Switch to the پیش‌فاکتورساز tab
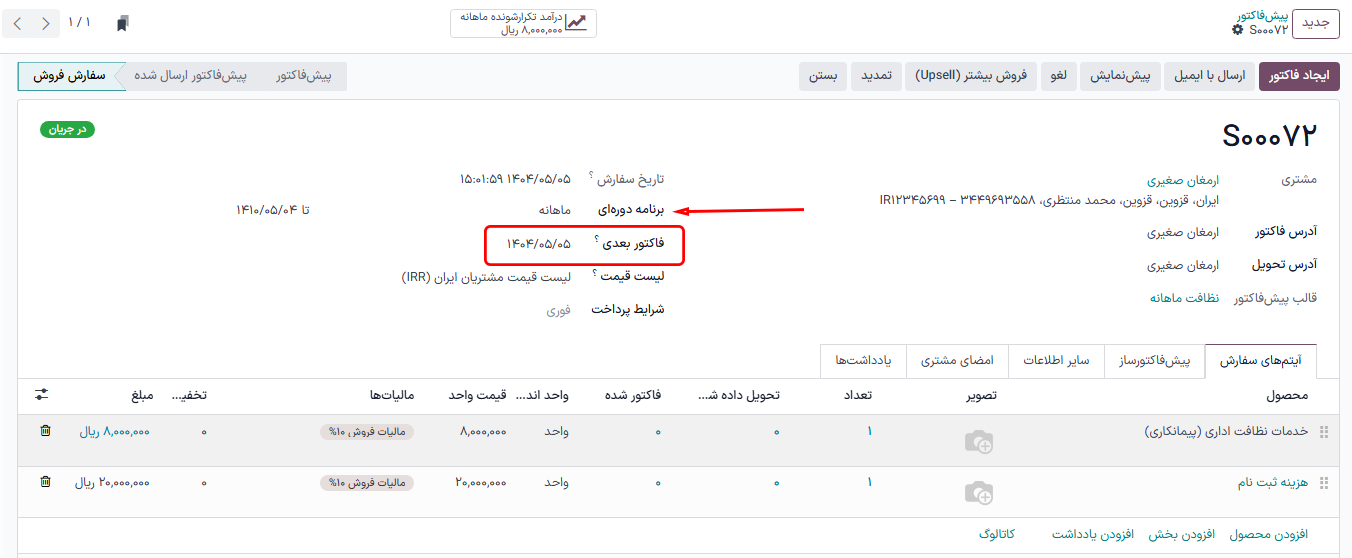The image size is (1352, 558). (x=1154, y=360)
